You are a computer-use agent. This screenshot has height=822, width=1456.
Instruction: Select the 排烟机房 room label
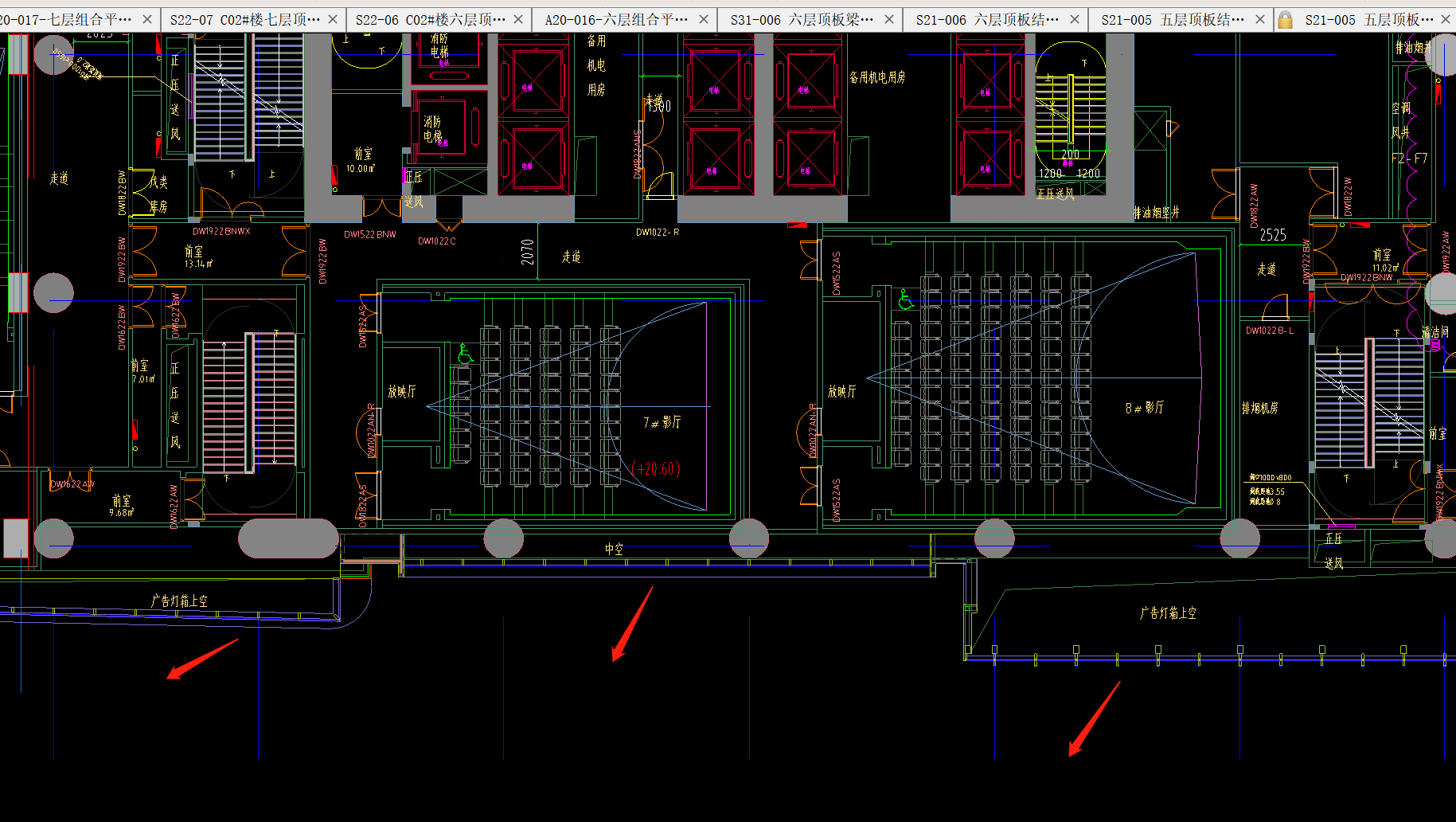tap(1260, 408)
